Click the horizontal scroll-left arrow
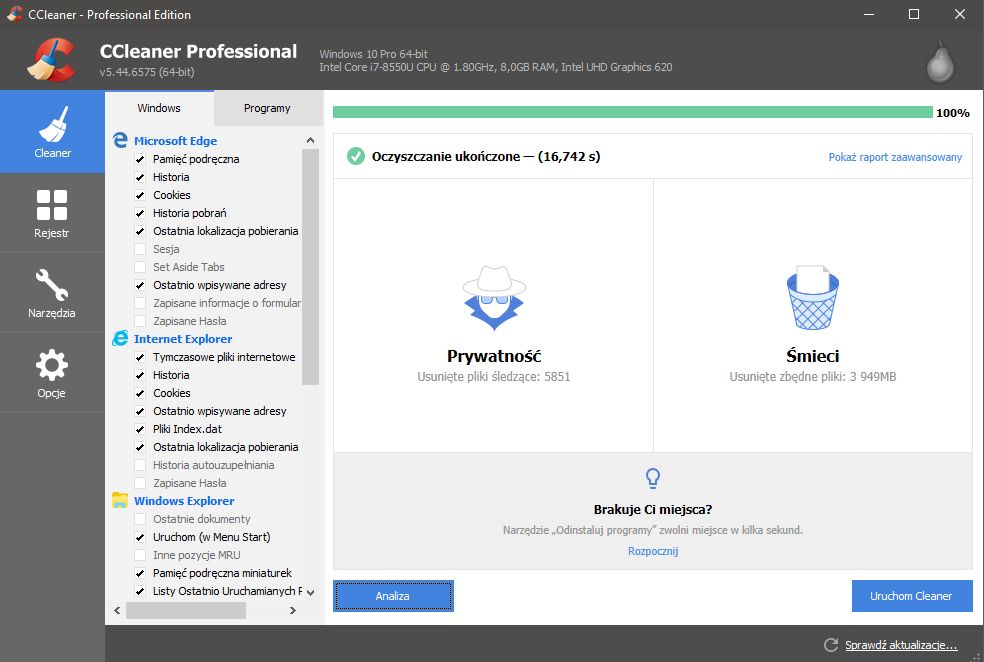 117,610
